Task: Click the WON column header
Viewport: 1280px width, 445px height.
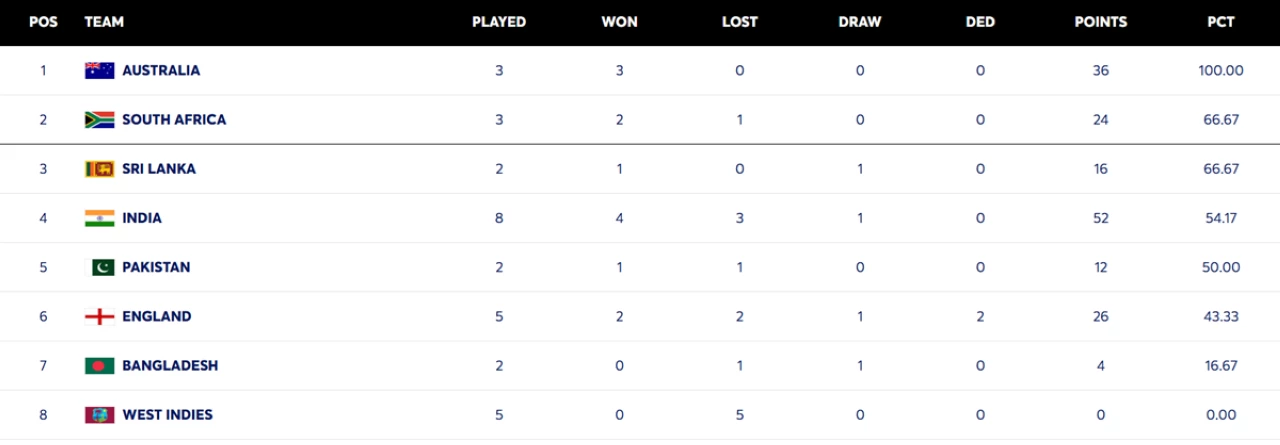Action: (620, 22)
